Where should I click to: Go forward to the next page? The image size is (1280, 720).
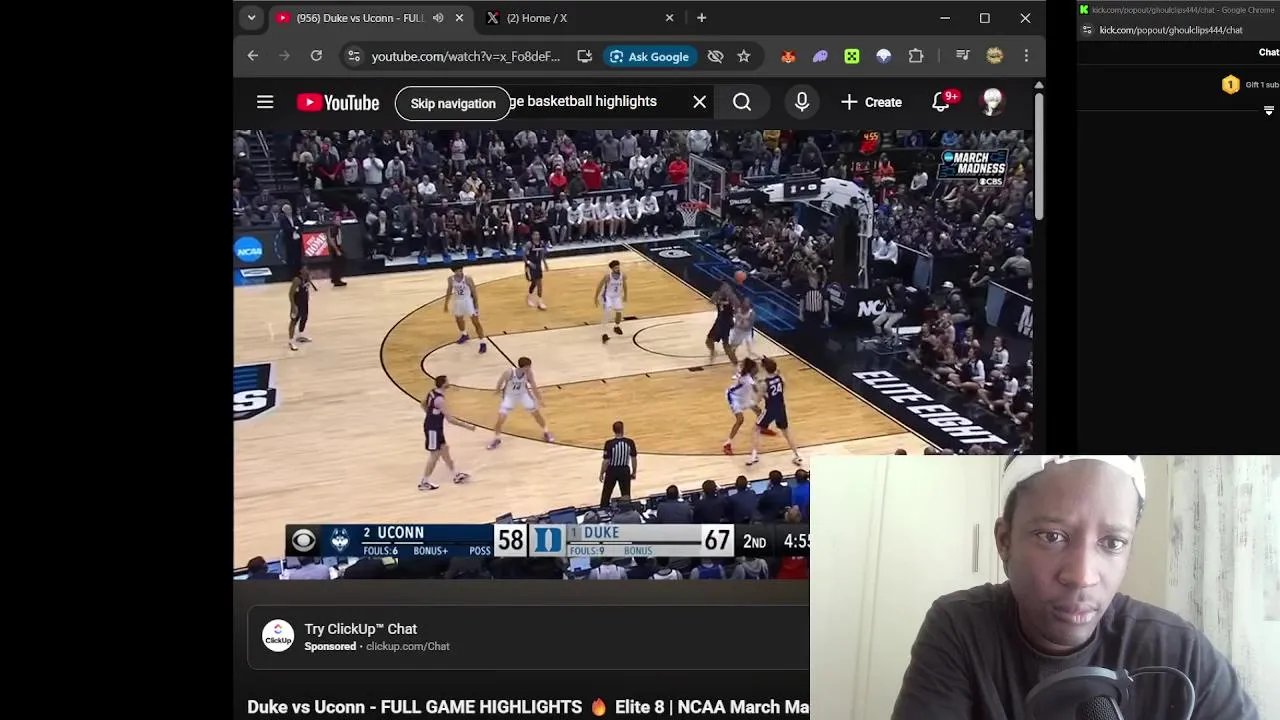click(x=284, y=56)
